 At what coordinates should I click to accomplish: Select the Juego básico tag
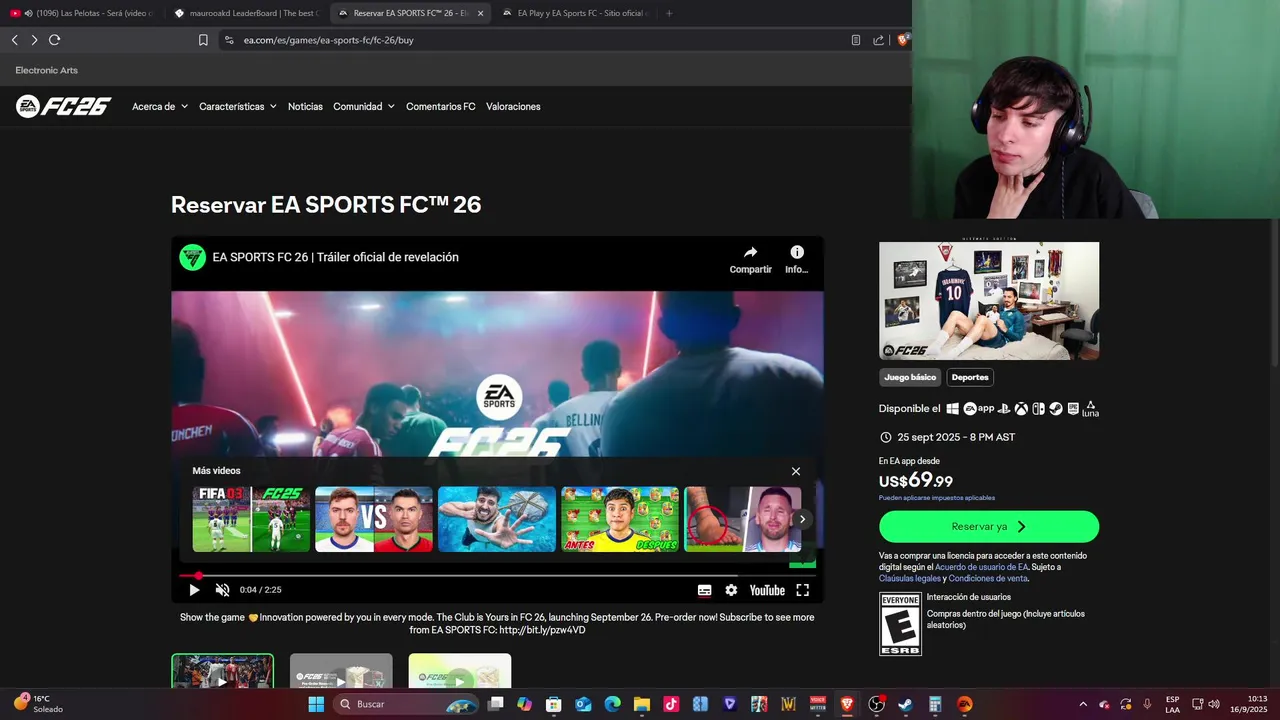click(x=910, y=377)
